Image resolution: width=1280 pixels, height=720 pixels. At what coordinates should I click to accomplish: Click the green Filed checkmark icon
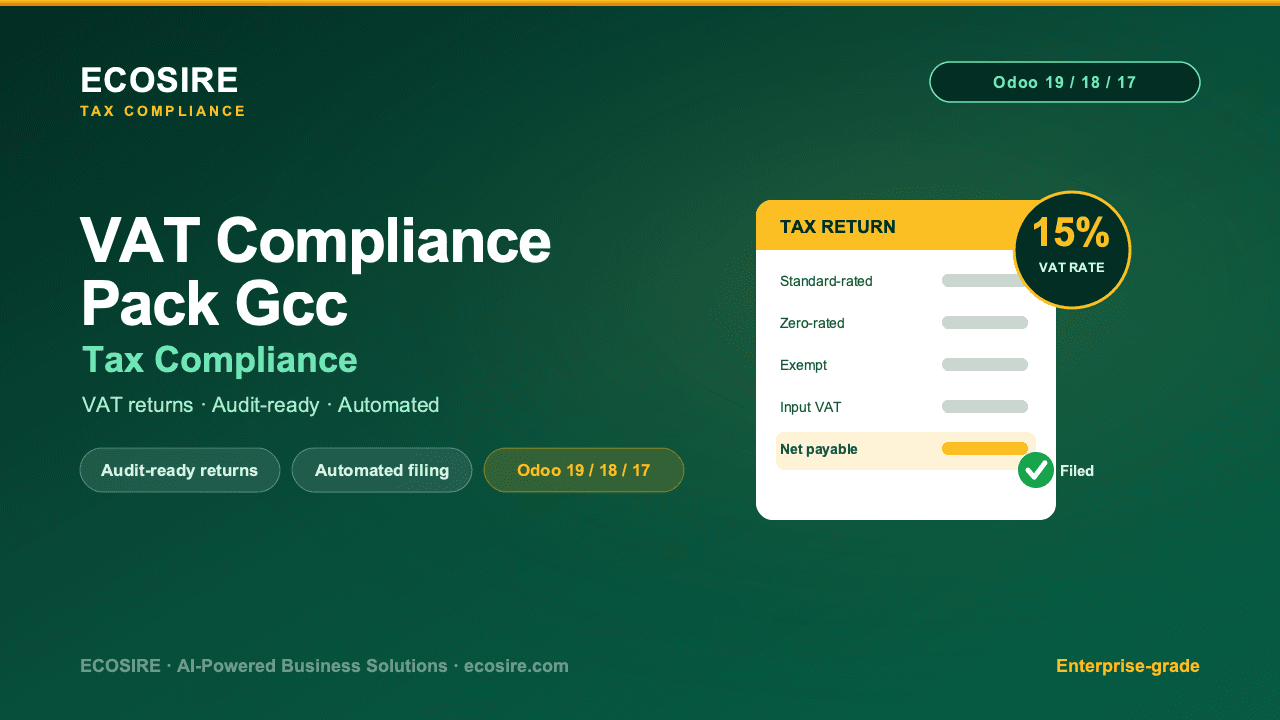(x=1036, y=470)
